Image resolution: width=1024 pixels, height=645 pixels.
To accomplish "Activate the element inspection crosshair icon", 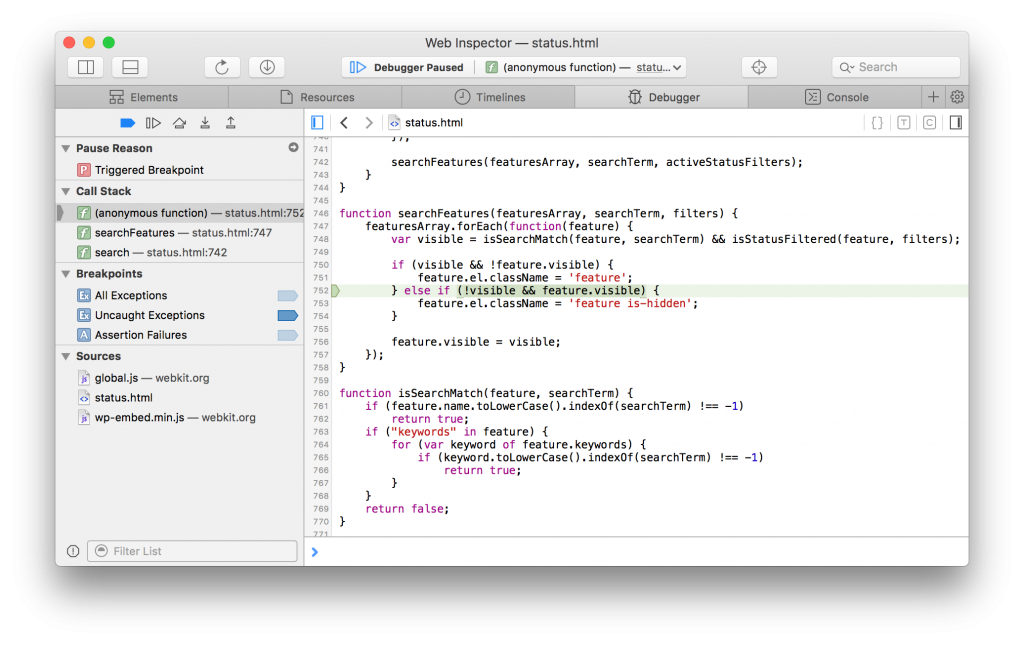I will (759, 66).
